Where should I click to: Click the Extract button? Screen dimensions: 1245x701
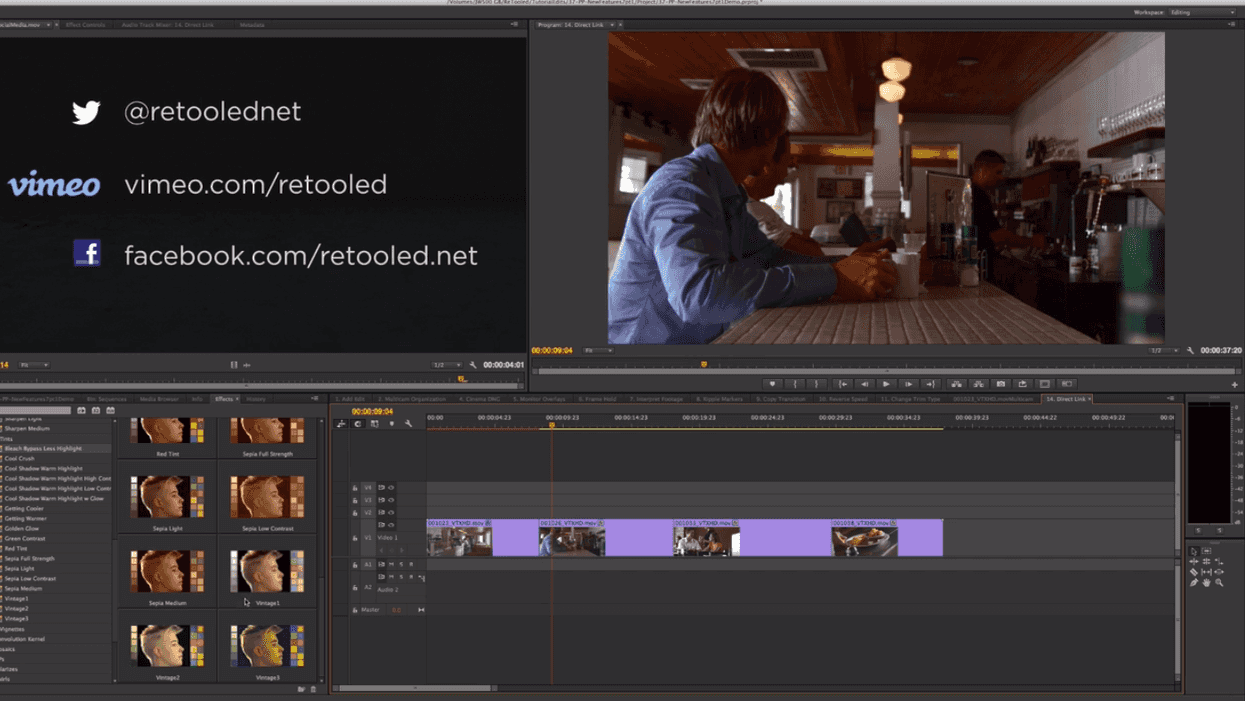click(978, 384)
